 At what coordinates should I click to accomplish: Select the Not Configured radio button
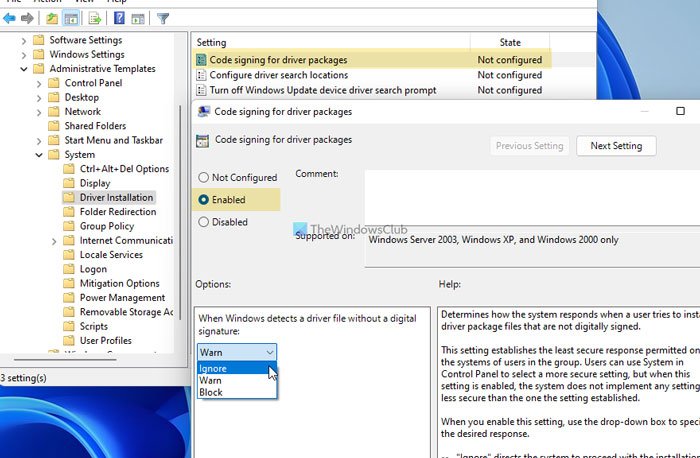click(204, 177)
